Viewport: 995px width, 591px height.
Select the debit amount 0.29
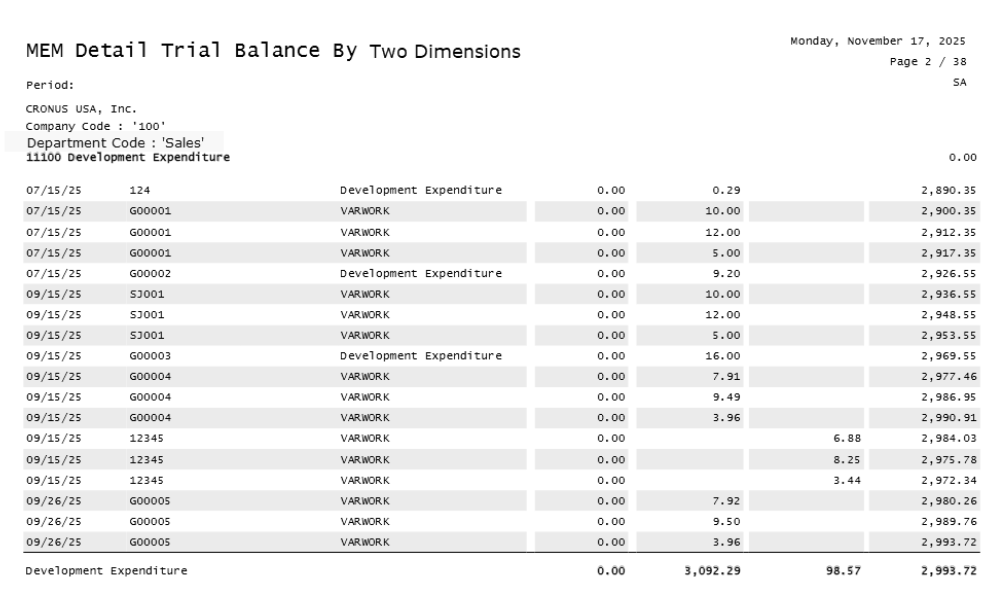click(x=726, y=190)
